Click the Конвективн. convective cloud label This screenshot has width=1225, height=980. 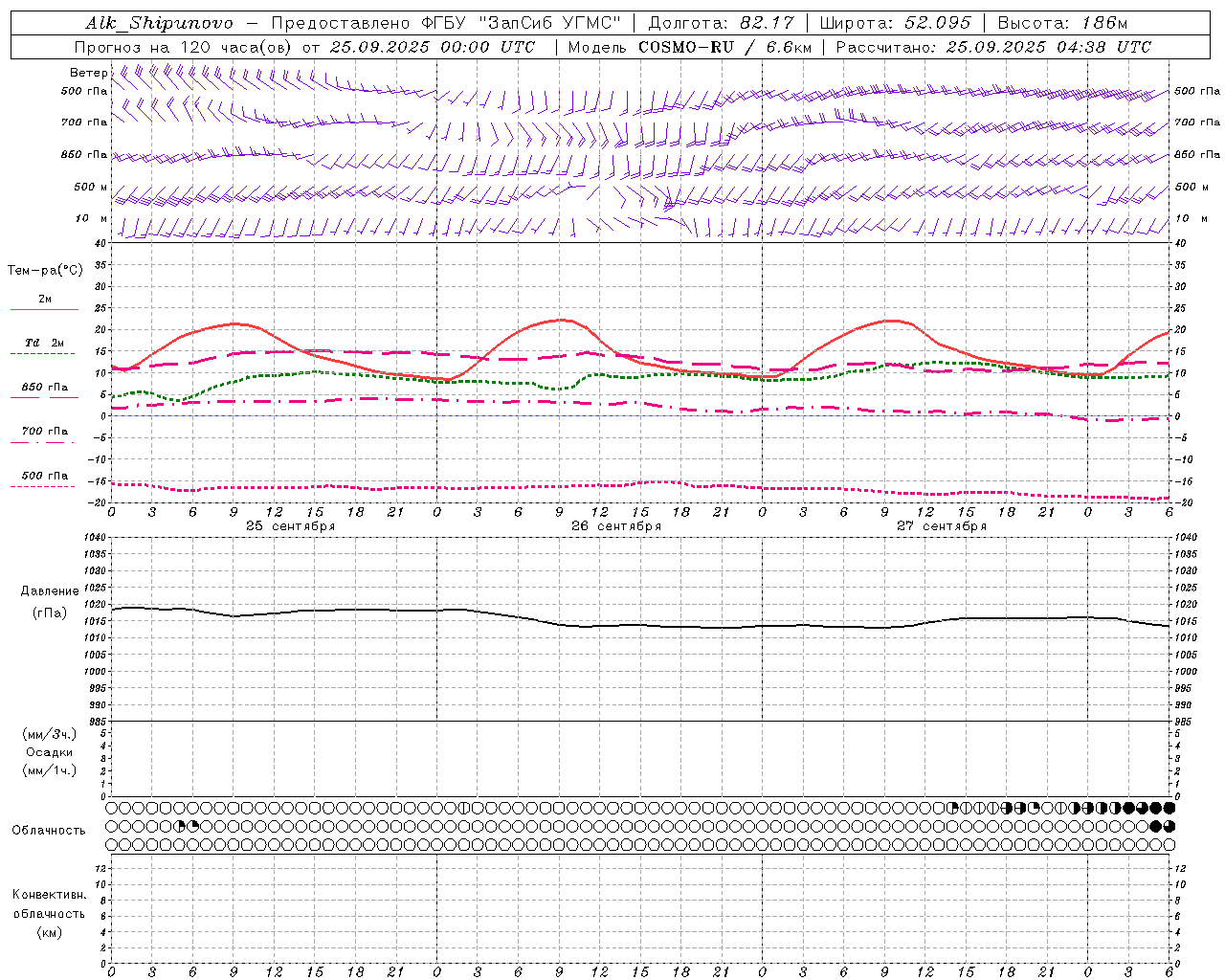49,895
